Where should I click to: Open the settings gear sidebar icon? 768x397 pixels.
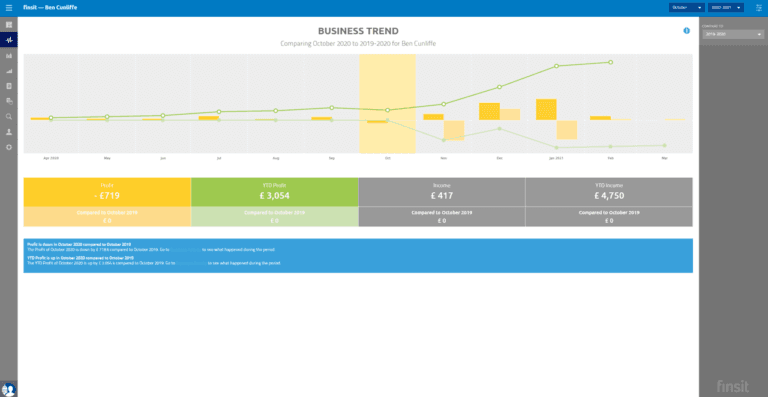(x=9, y=147)
